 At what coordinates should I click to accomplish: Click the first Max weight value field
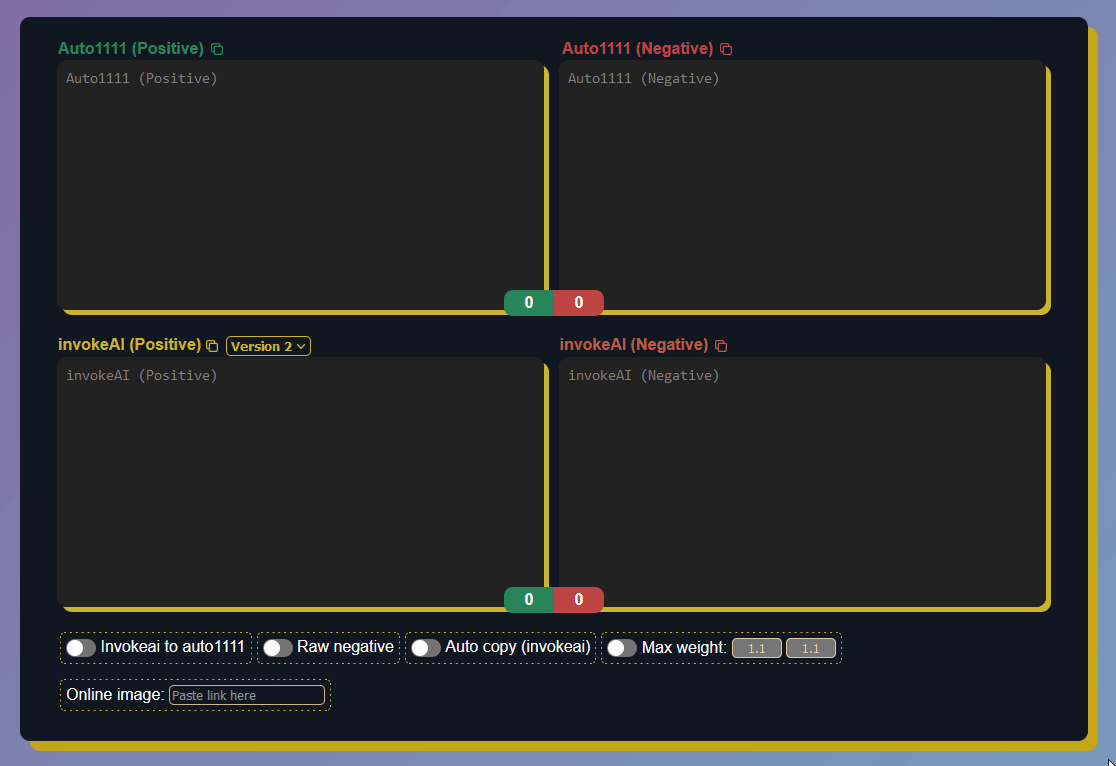pos(757,649)
